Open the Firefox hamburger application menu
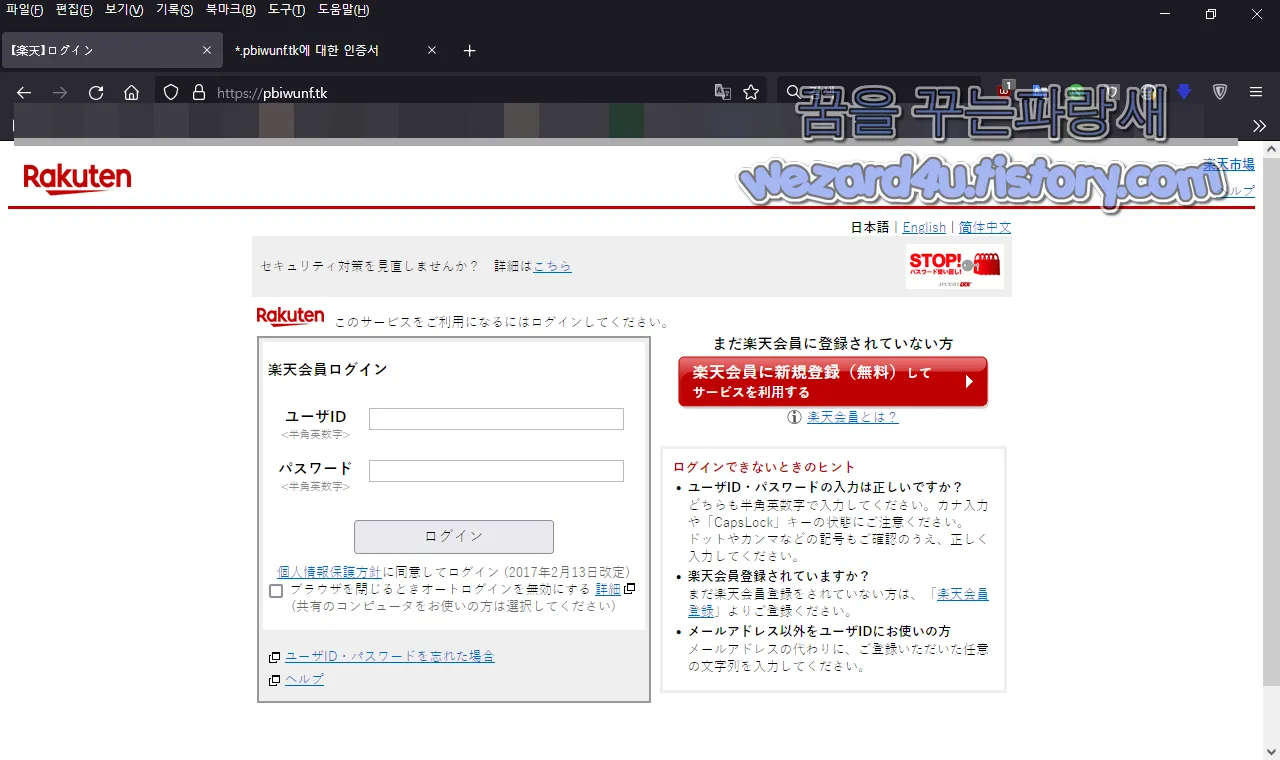The image size is (1280, 760). point(1256,92)
